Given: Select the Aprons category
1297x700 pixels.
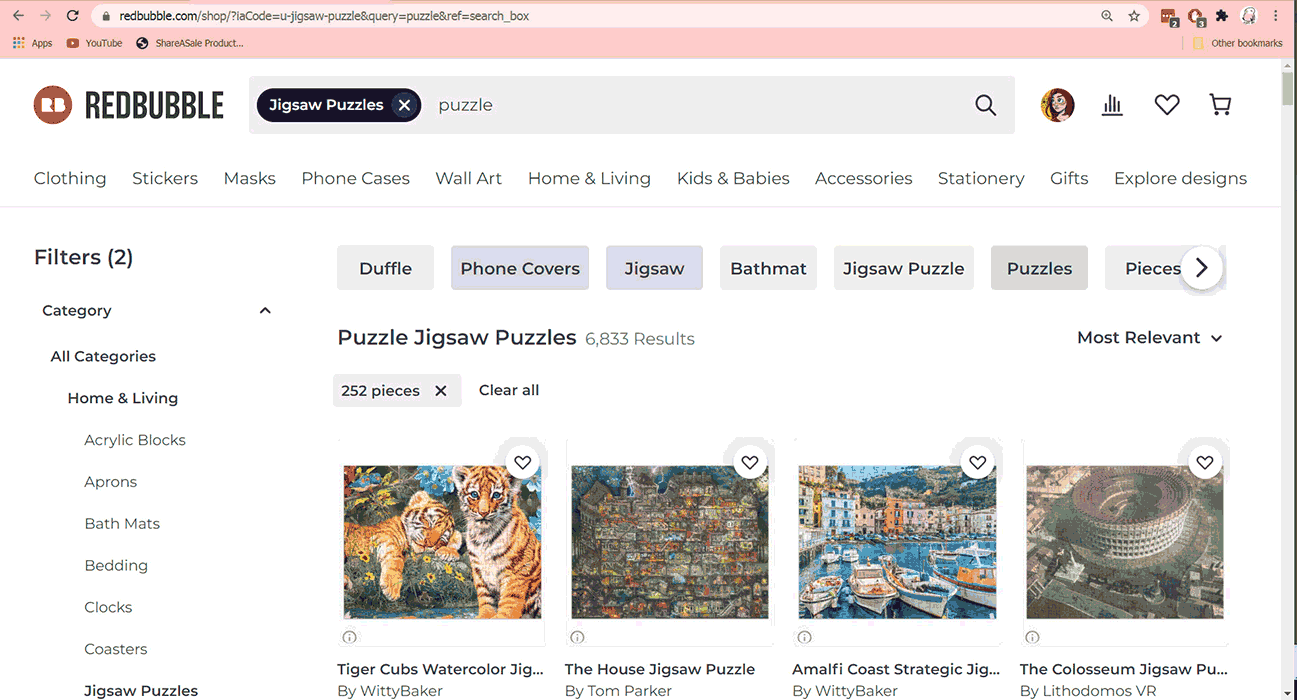Looking at the screenshot, I should click(111, 482).
